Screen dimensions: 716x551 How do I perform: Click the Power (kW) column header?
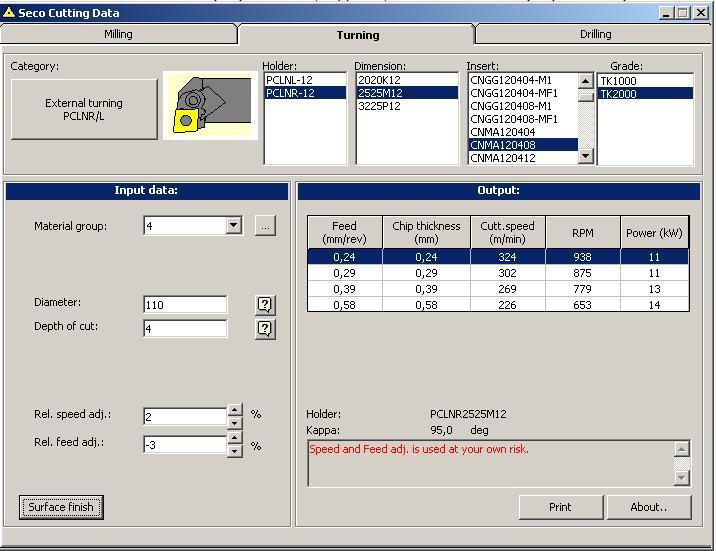tap(654, 232)
